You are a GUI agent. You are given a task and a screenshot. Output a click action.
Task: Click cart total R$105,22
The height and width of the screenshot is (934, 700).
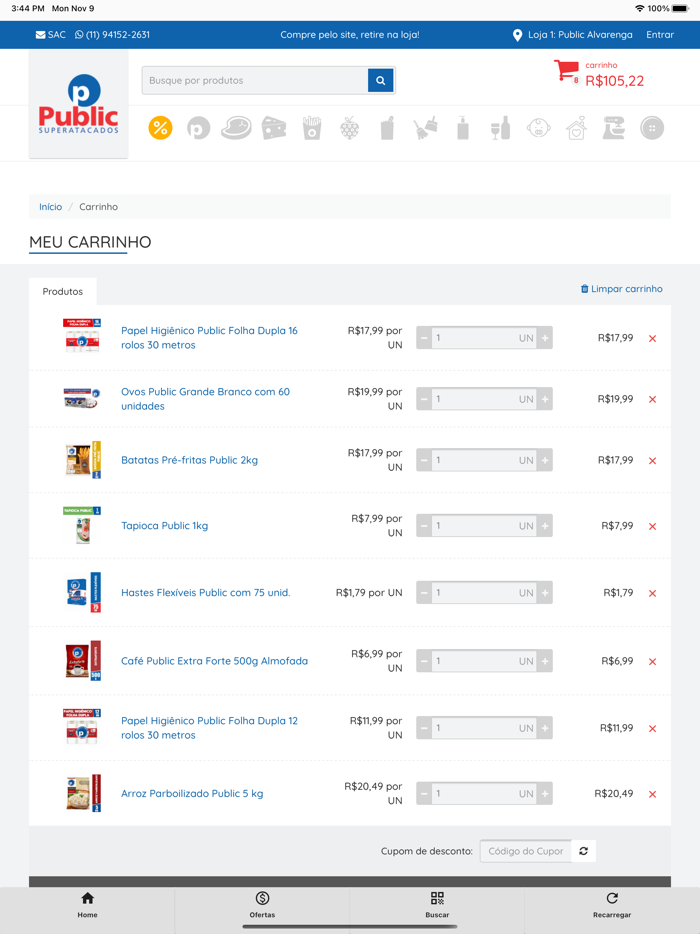point(614,81)
